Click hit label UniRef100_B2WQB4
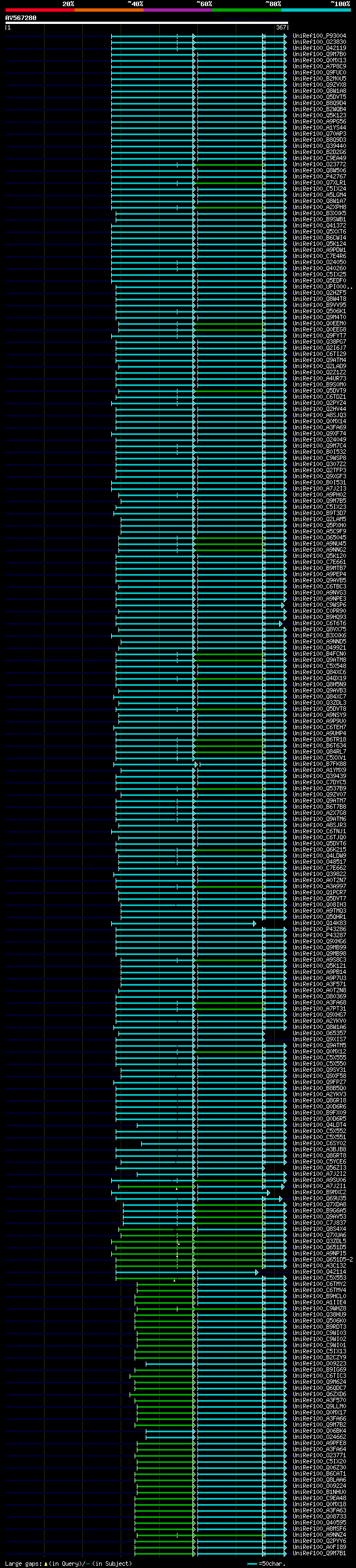Viewport: 356px width, 1568px height. [319, 110]
